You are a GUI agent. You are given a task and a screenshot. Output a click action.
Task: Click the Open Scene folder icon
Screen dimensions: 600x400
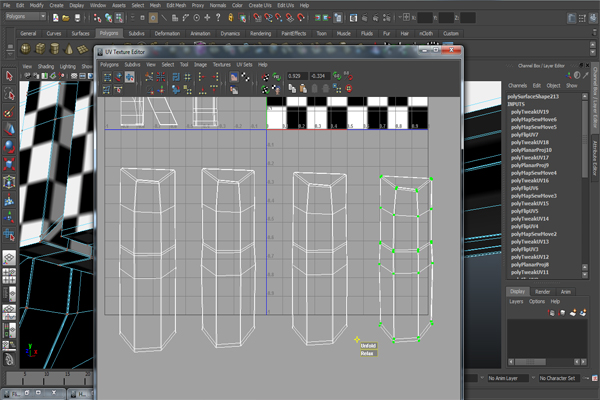point(66,18)
